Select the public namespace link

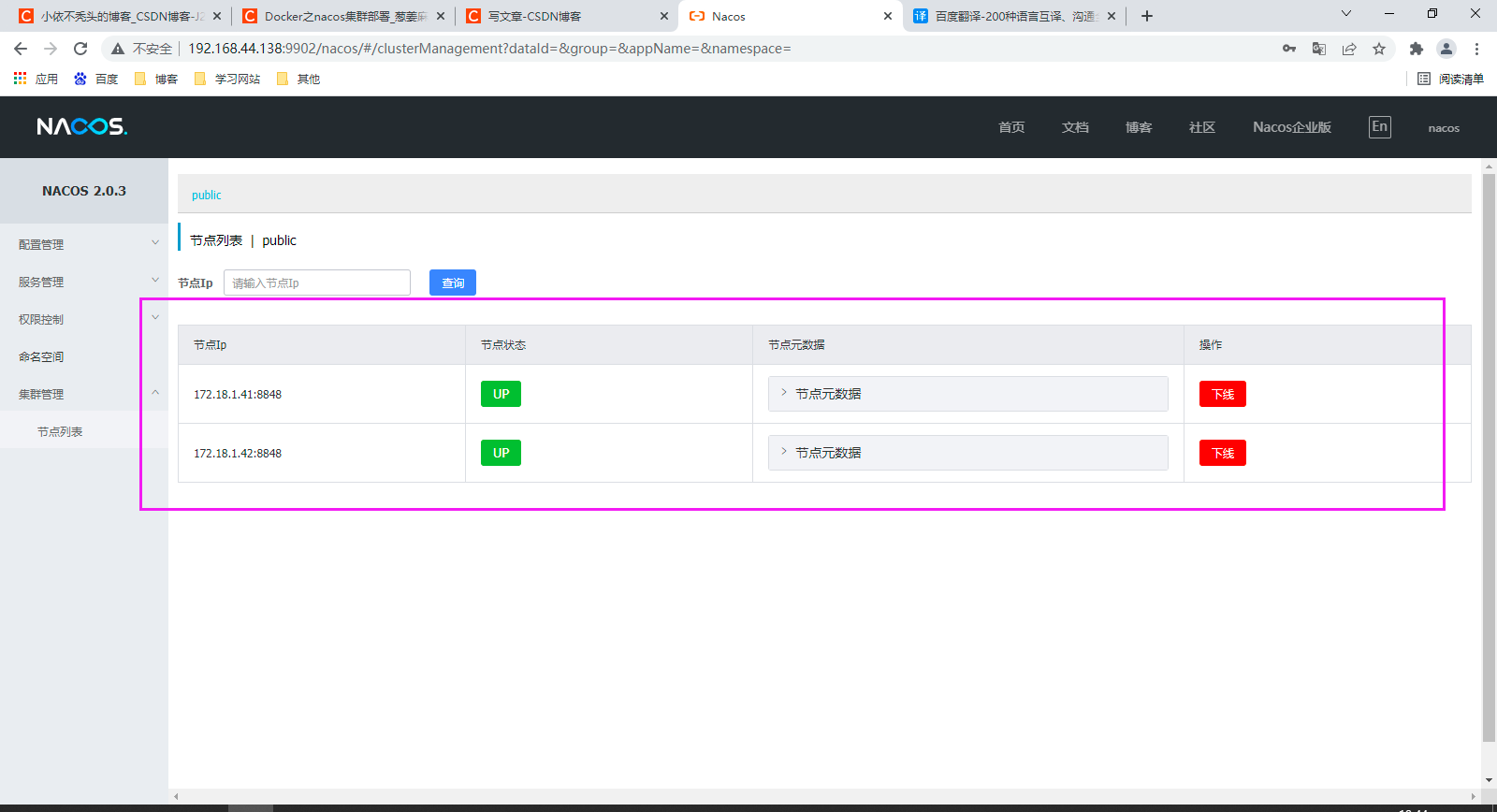click(207, 195)
